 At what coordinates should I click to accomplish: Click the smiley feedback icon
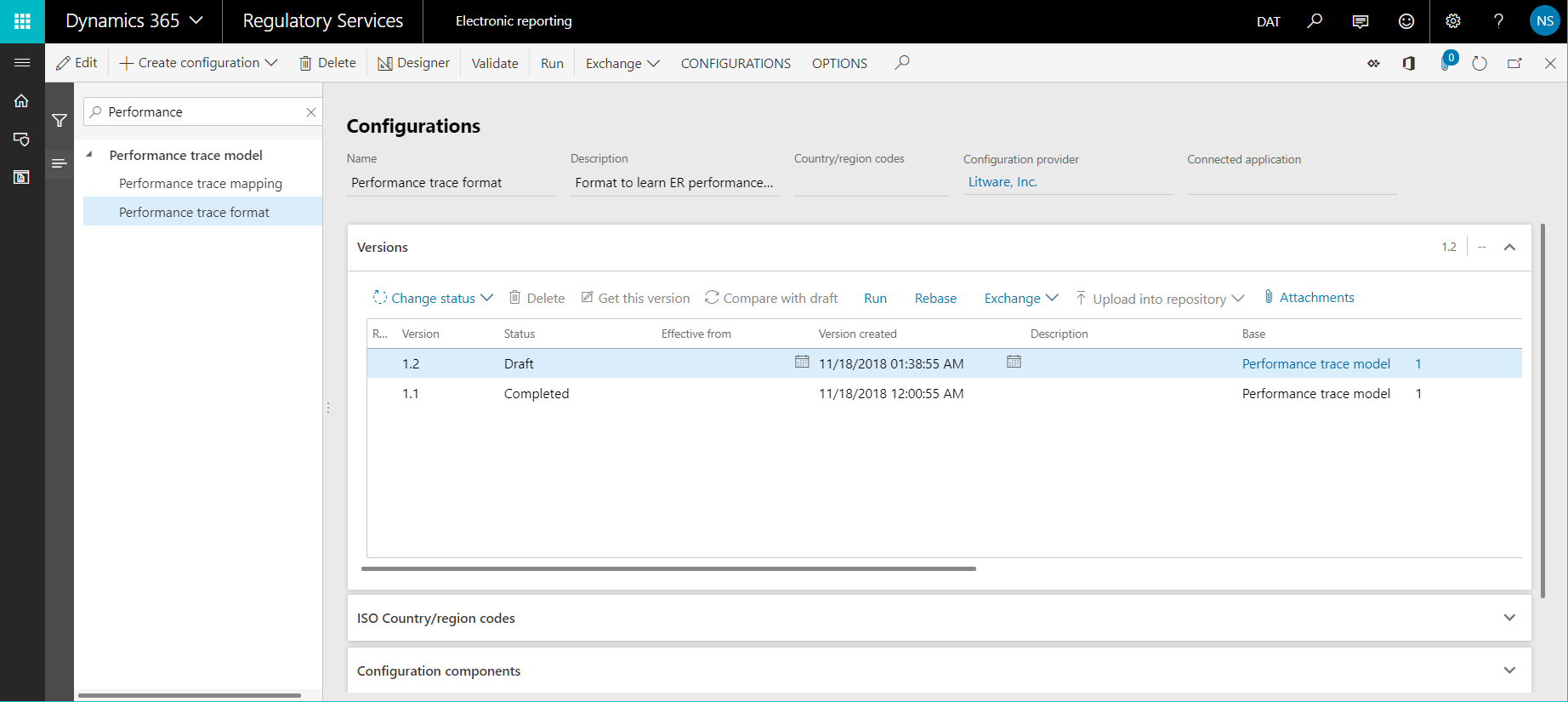(x=1406, y=21)
